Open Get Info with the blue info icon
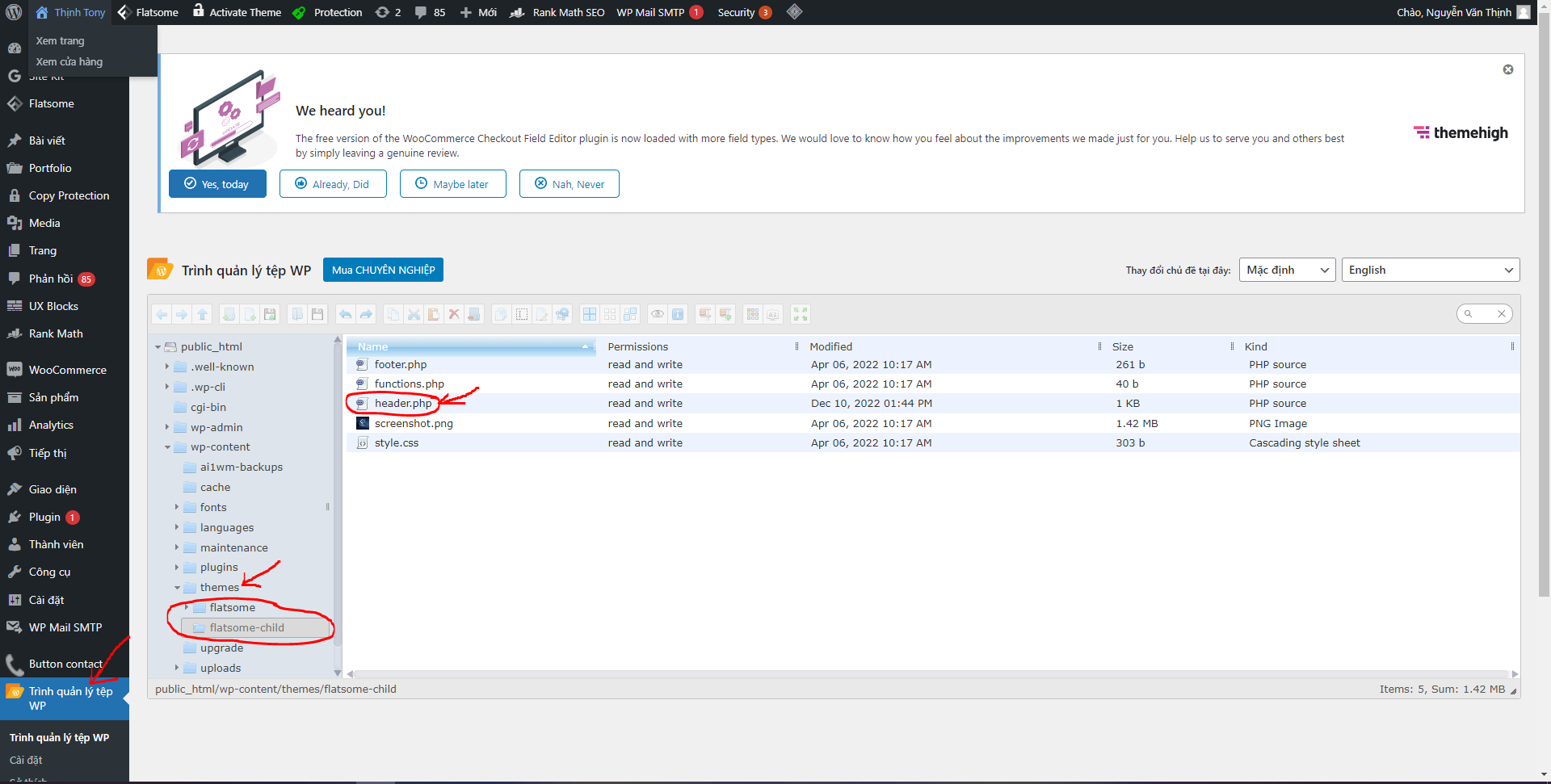1551x784 pixels. point(678,314)
